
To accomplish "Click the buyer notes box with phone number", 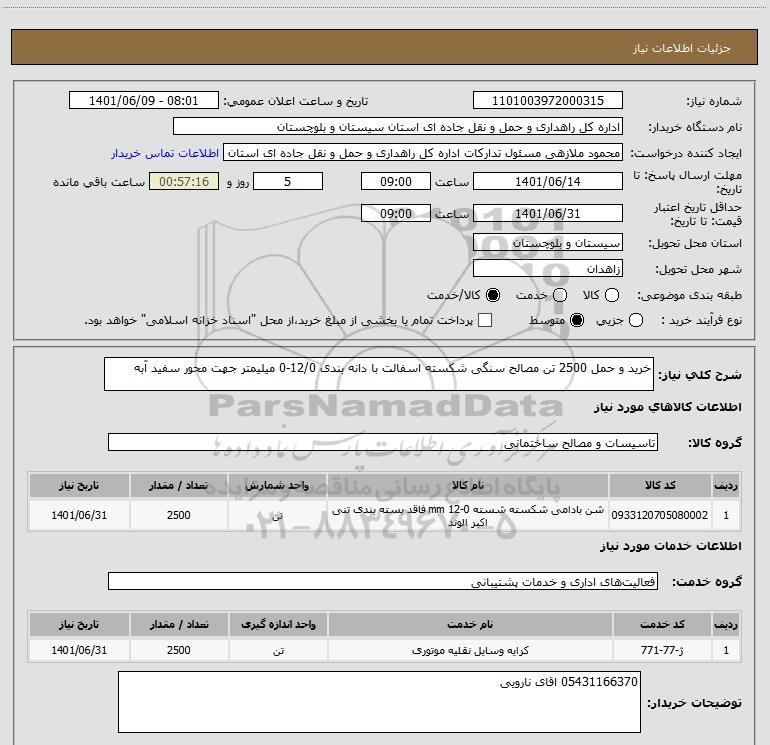I will 379,702.
